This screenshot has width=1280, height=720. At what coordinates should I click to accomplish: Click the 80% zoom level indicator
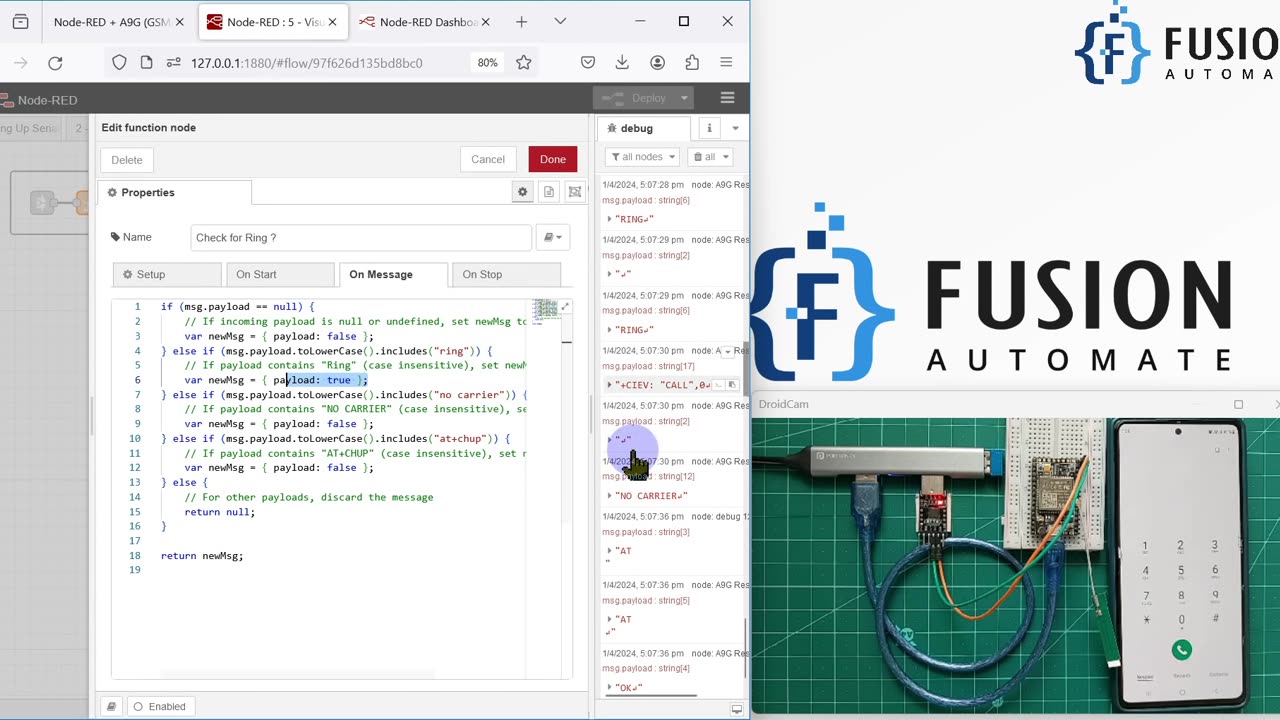487,63
